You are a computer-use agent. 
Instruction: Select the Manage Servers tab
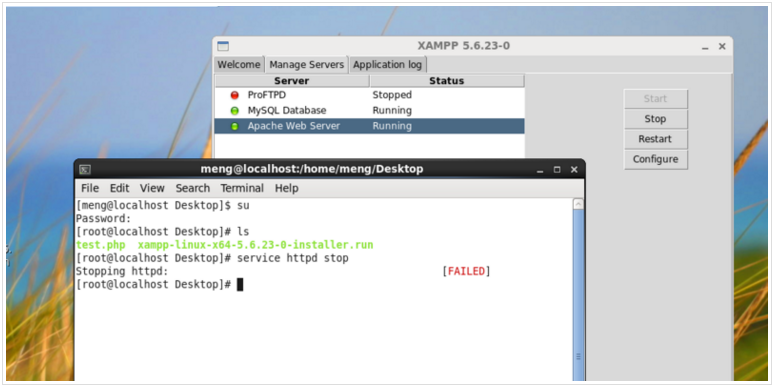coord(307,64)
